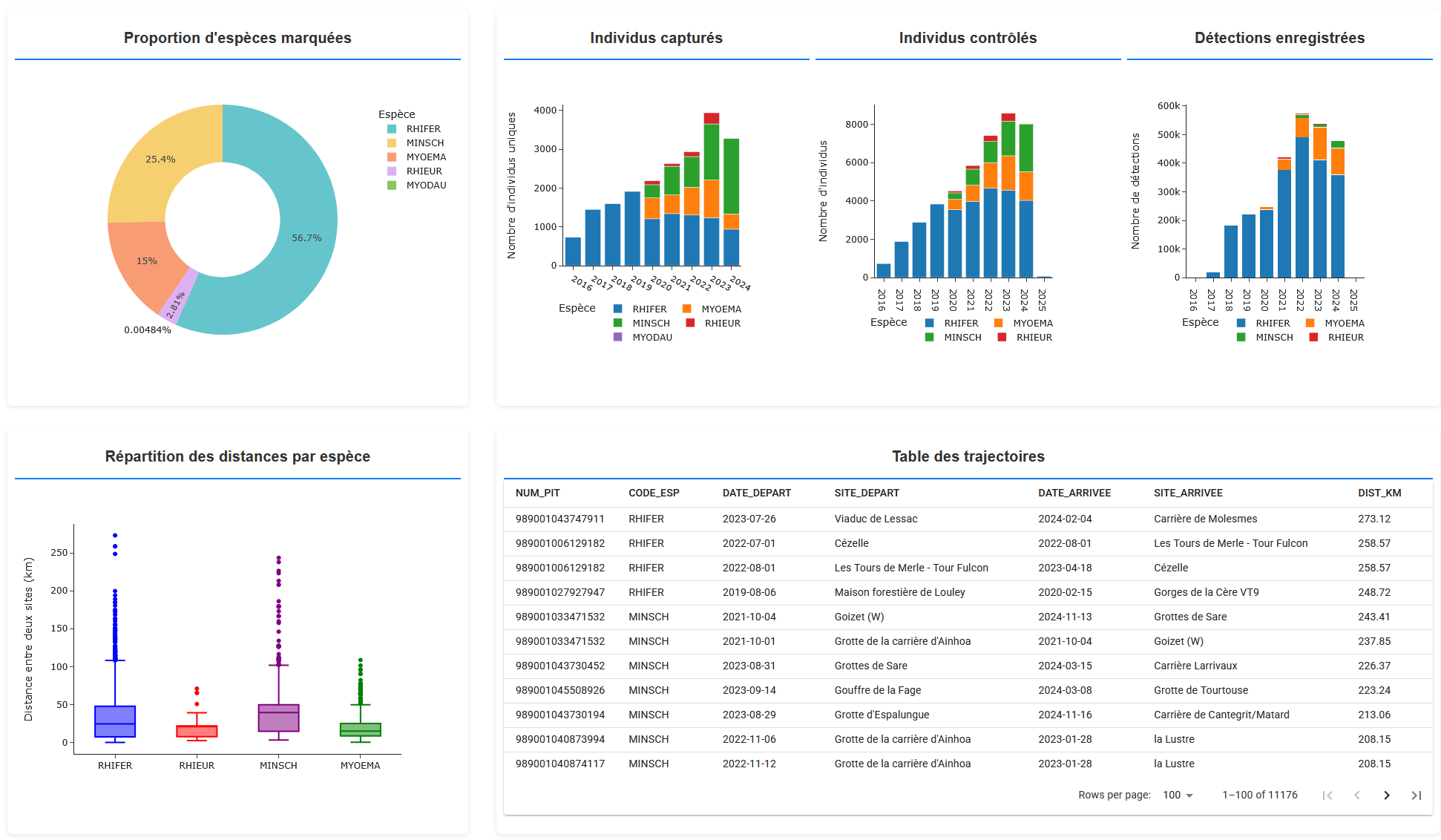Go to next page of trajectories
The height and width of the screenshot is (840, 1441).
click(x=1386, y=795)
